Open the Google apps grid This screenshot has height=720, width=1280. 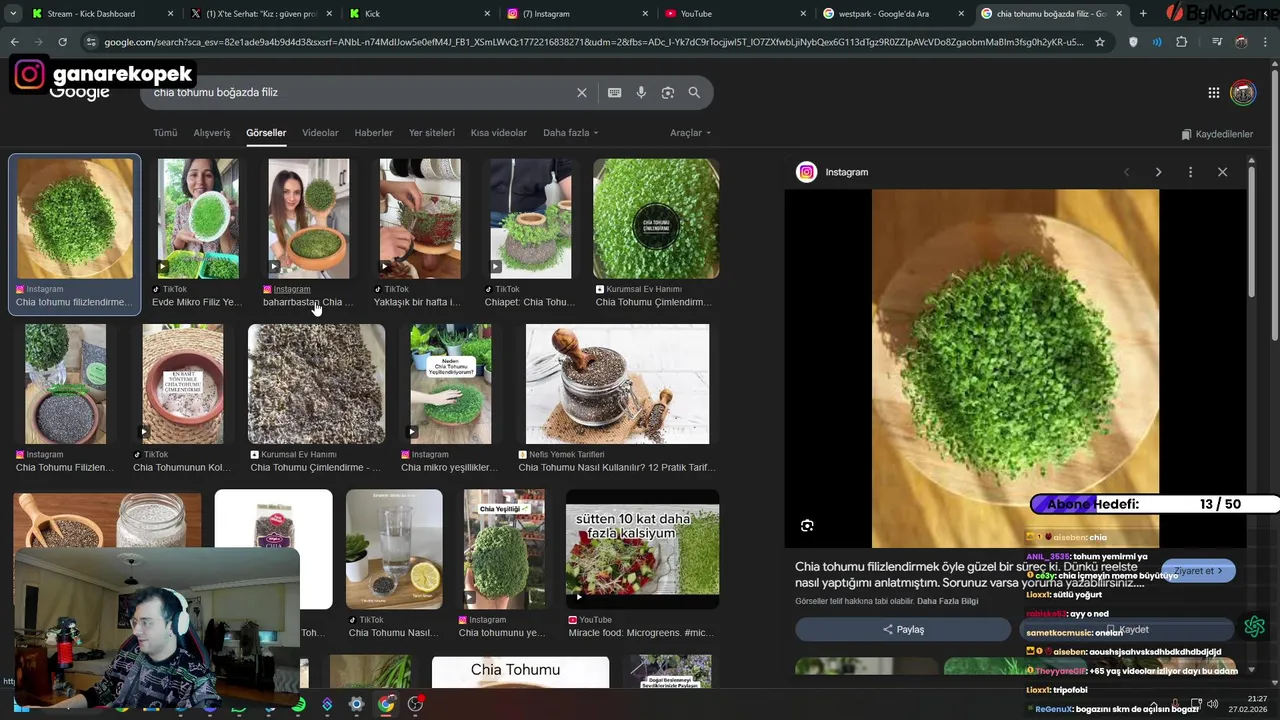click(1214, 93)
